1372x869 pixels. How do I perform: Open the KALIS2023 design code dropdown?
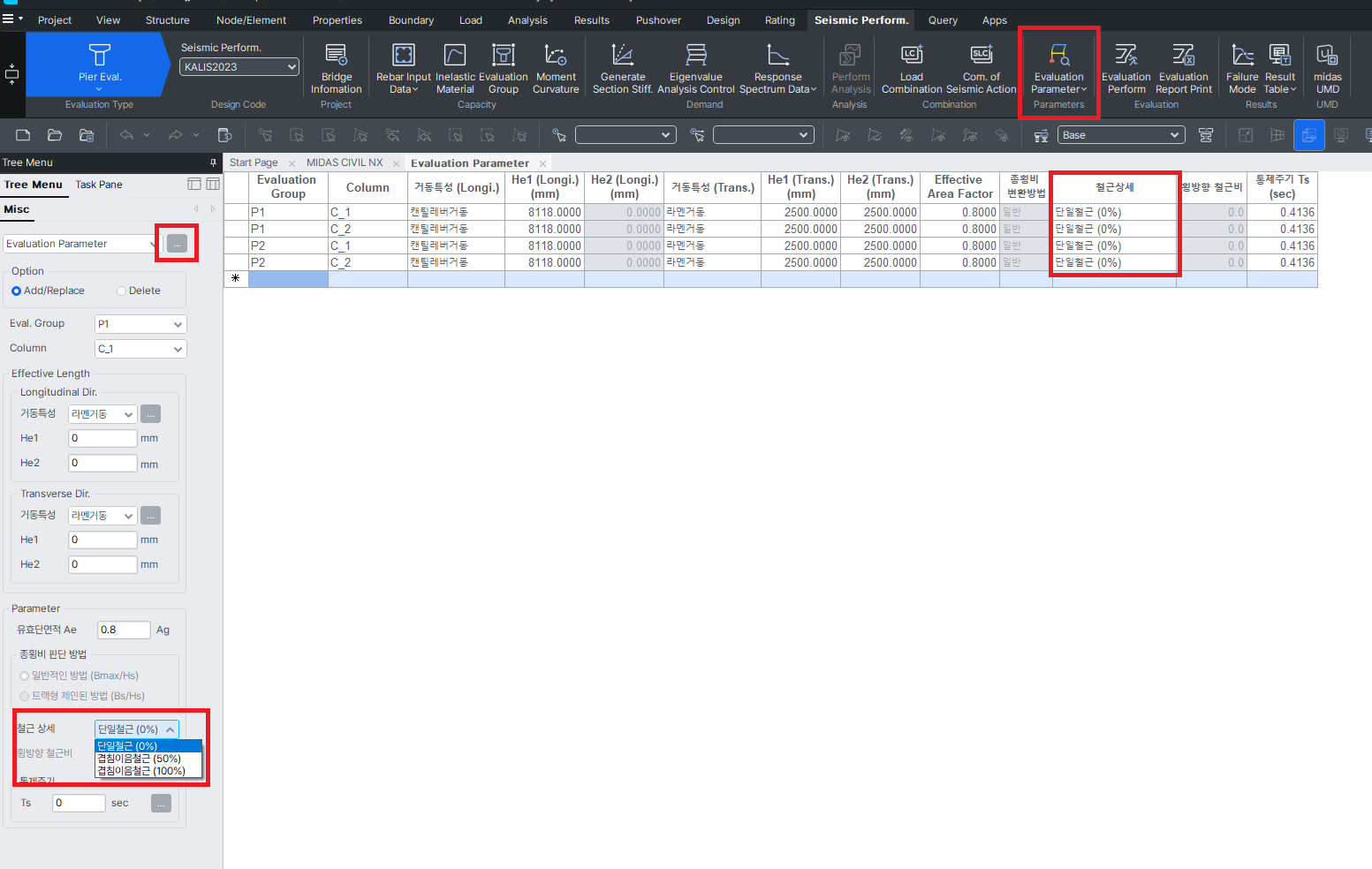239,66
